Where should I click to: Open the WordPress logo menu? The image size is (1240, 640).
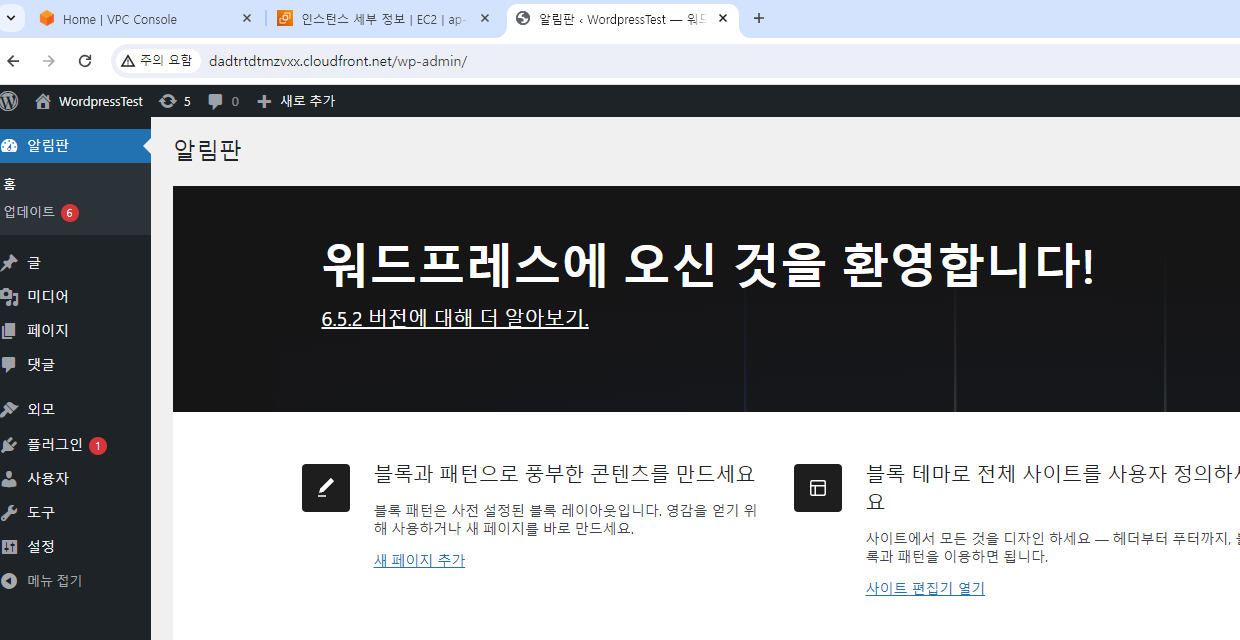pos(9,101)
